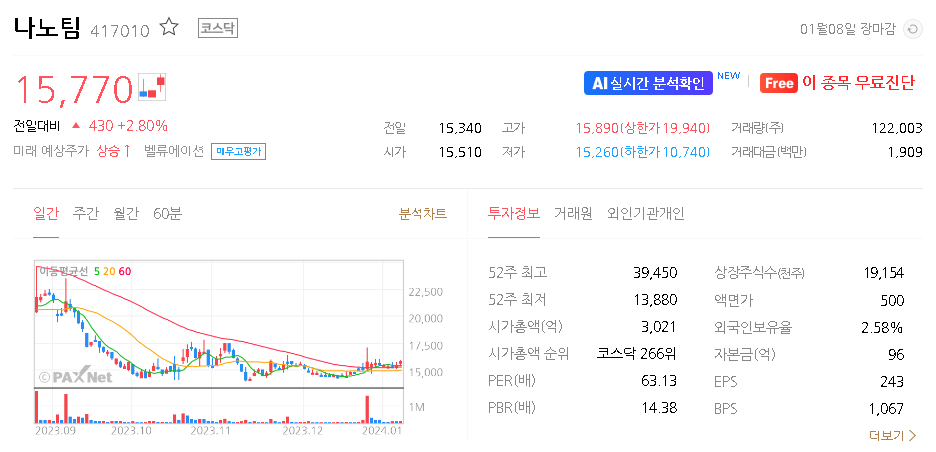Click the 2023.11 date label on chart

pyautogui.click(x=210, y=429)
